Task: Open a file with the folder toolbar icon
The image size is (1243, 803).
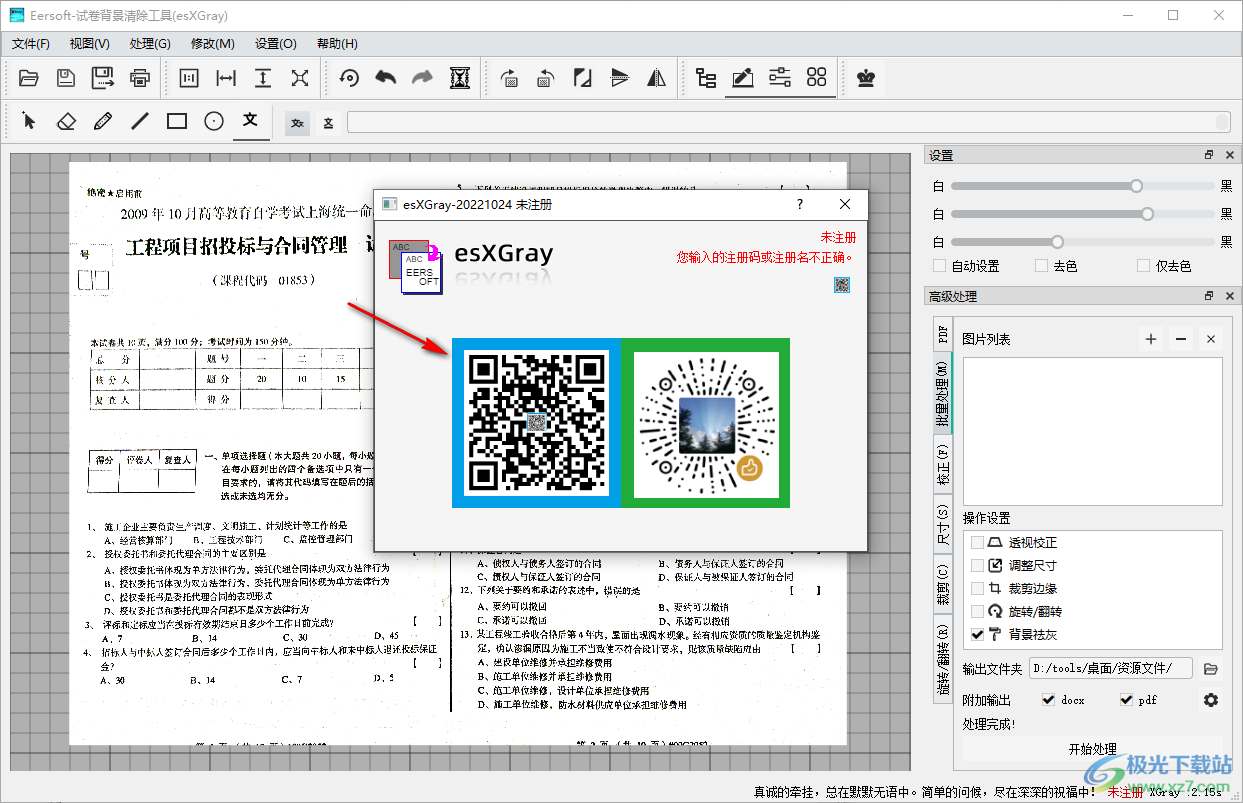Action: click(29, 77)
